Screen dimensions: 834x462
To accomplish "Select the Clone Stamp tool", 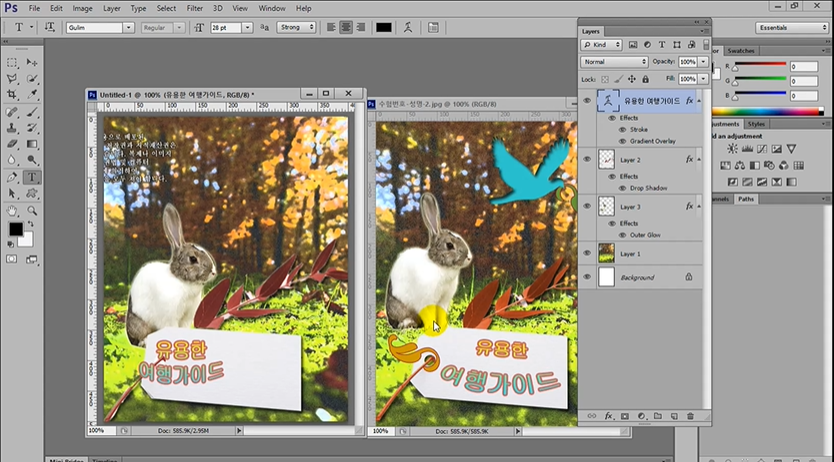I will (x=12, y=128).
